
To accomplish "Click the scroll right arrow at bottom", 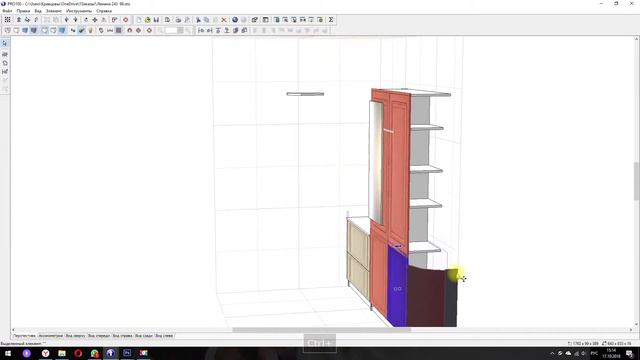I will (x=631, y=330).
